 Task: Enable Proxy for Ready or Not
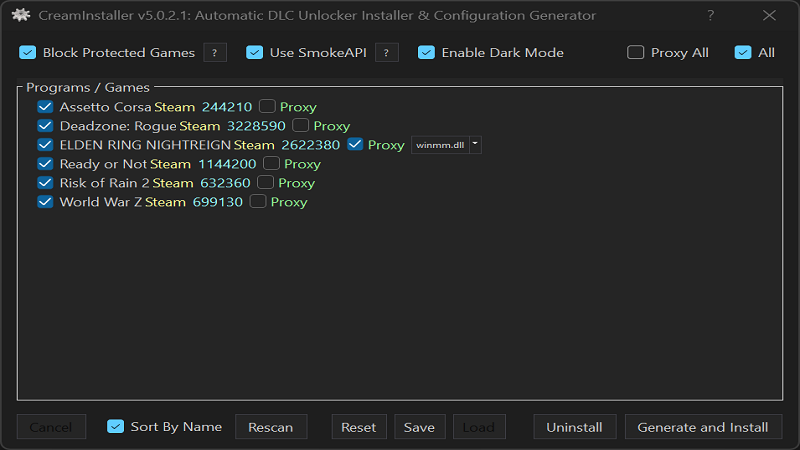[x=271, y=163]
